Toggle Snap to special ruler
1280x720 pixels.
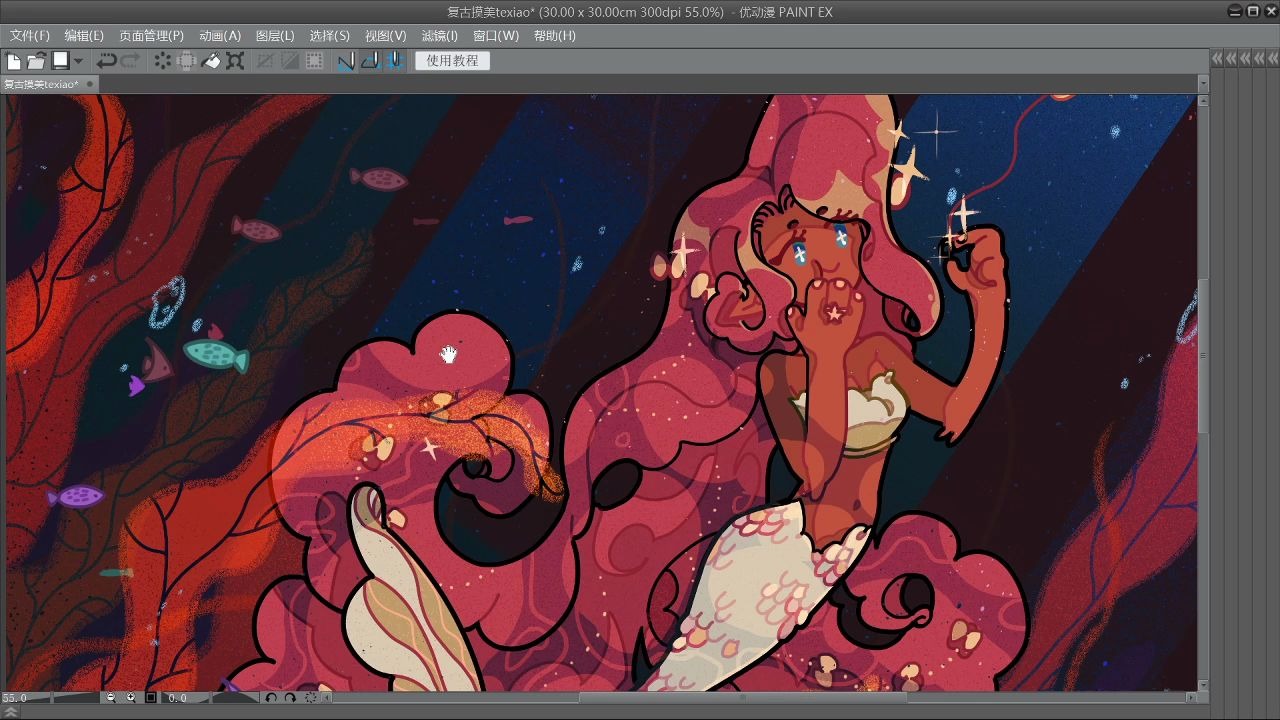coord(370,61)
